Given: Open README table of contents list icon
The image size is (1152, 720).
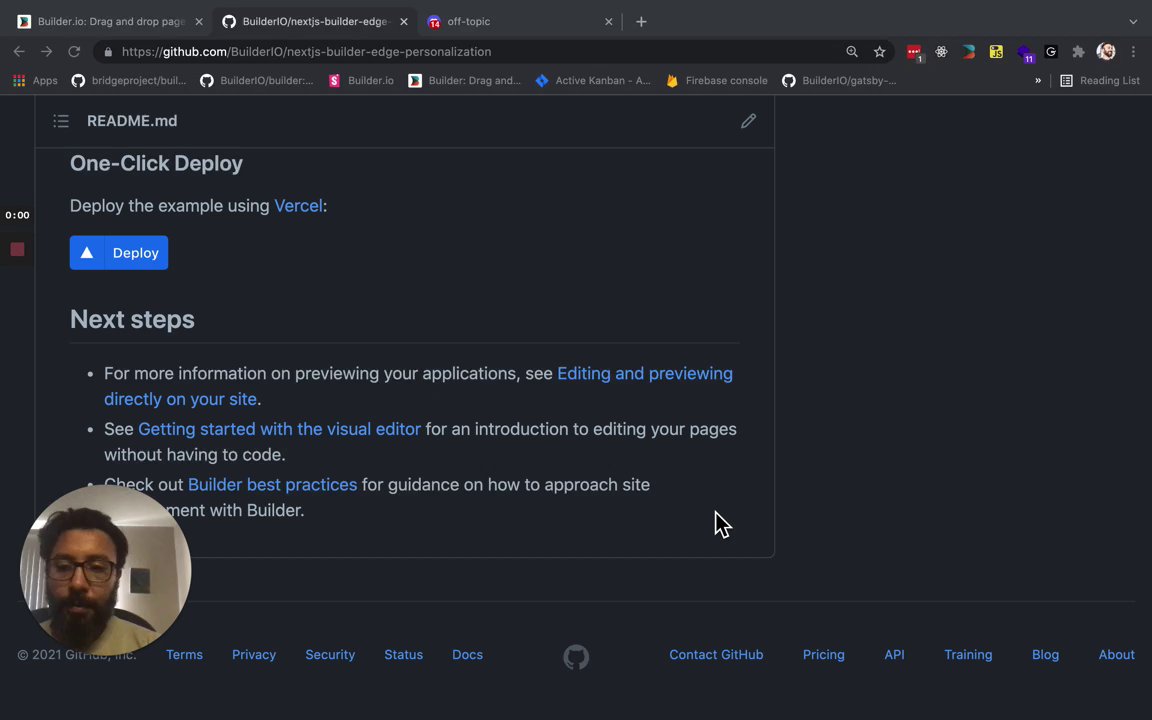Looking at the screenshot, I should pyautogui.click(x=61, y=121).
